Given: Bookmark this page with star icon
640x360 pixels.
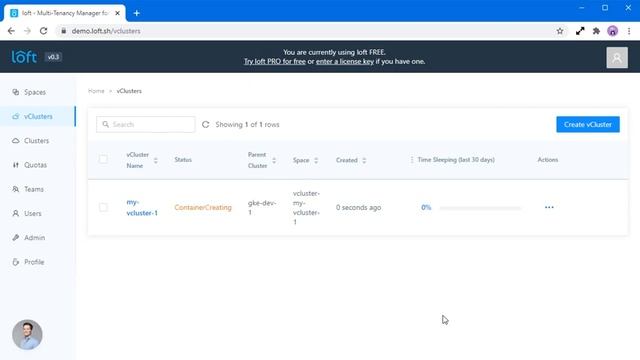Looking at the screenshot, I should click(x=560, y=31).
